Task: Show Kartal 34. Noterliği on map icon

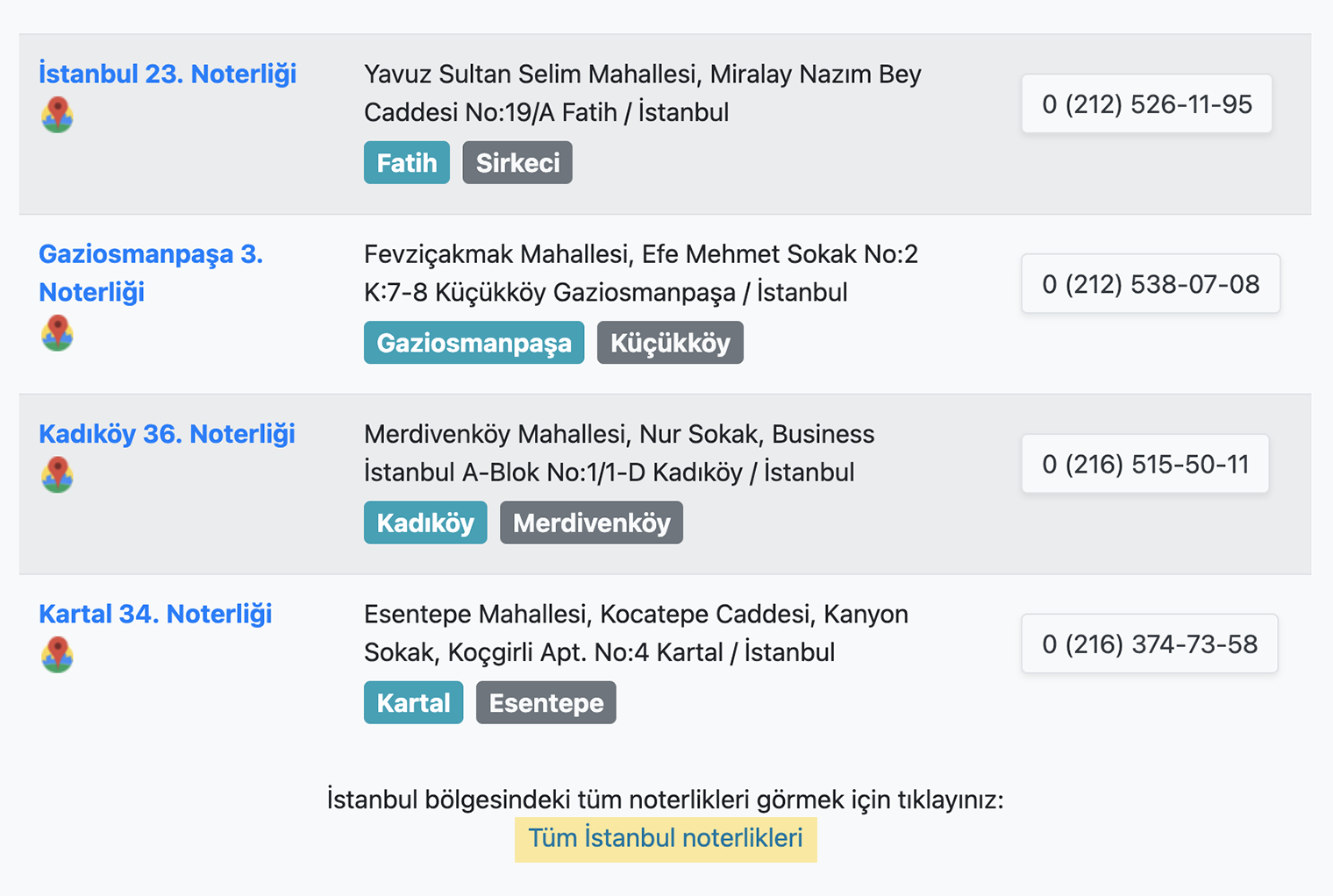Action: pyautogui.click(x=57, y=655)
